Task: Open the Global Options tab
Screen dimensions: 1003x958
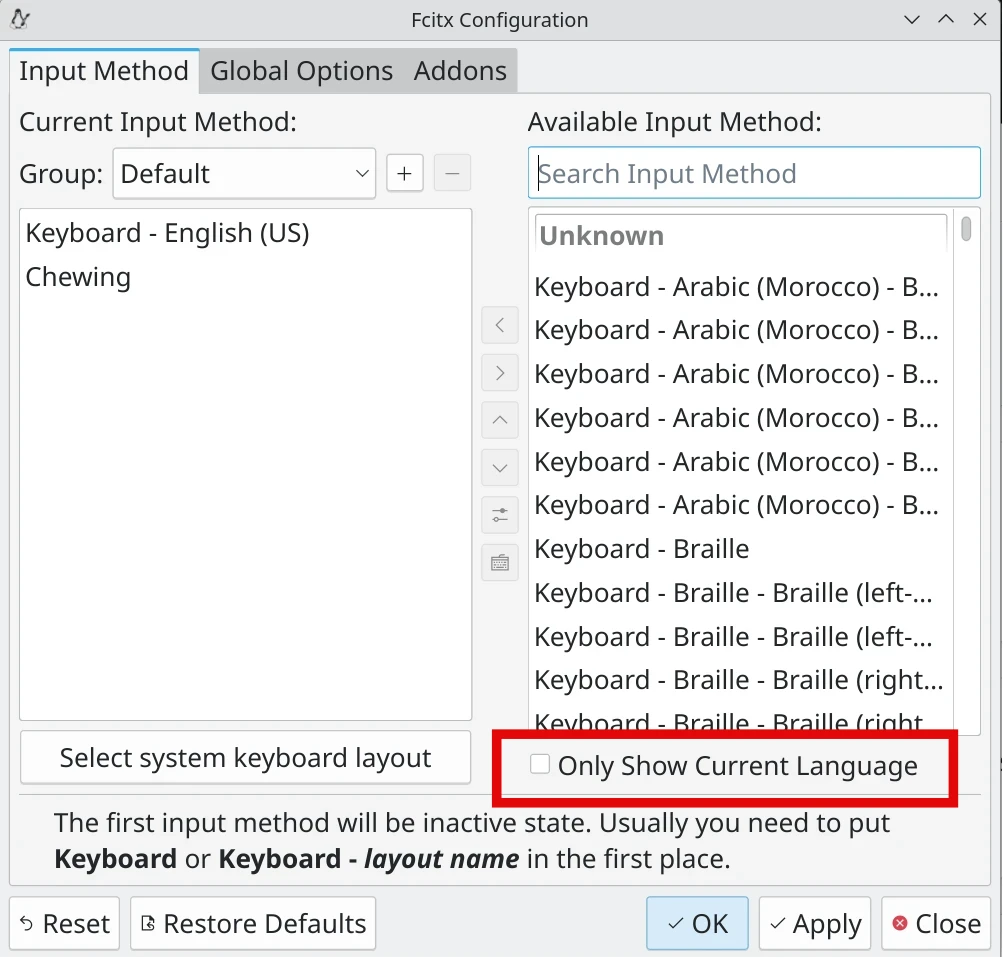Action: pos(301,71)
